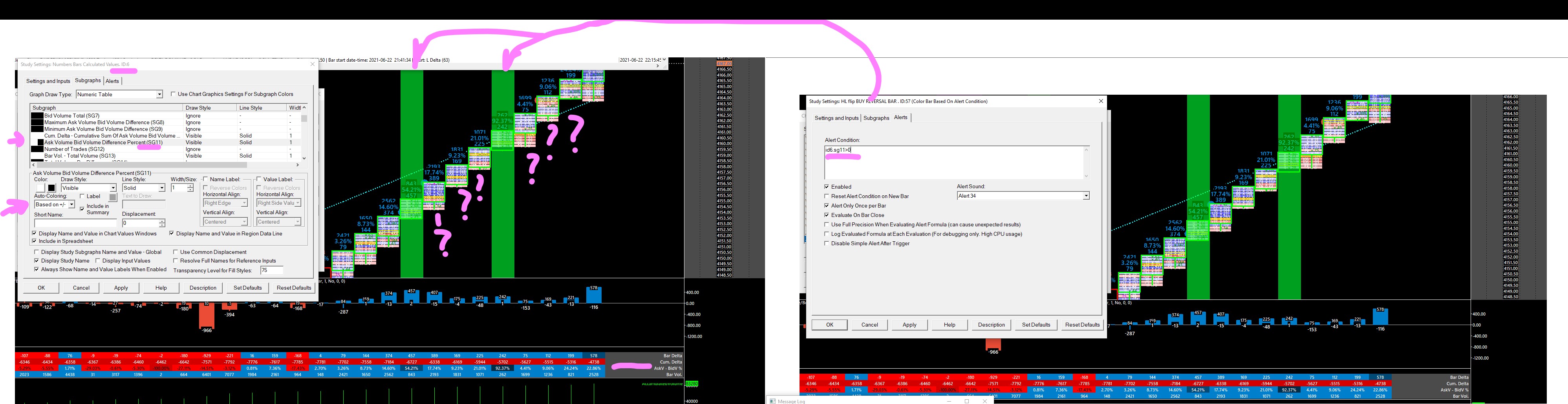Toggle Always Show Name and Value Labels When Enabled
This screenshot has width=1568, height=404.
tap(37, 269)
